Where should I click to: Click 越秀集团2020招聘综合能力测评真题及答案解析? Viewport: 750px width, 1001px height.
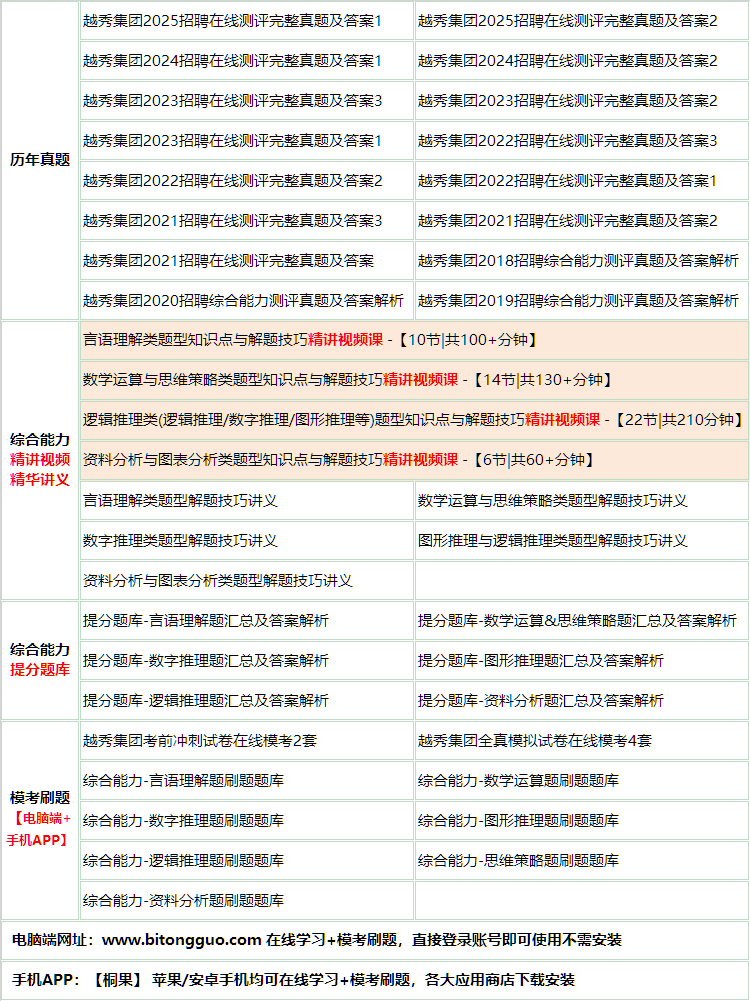(243, 300)
